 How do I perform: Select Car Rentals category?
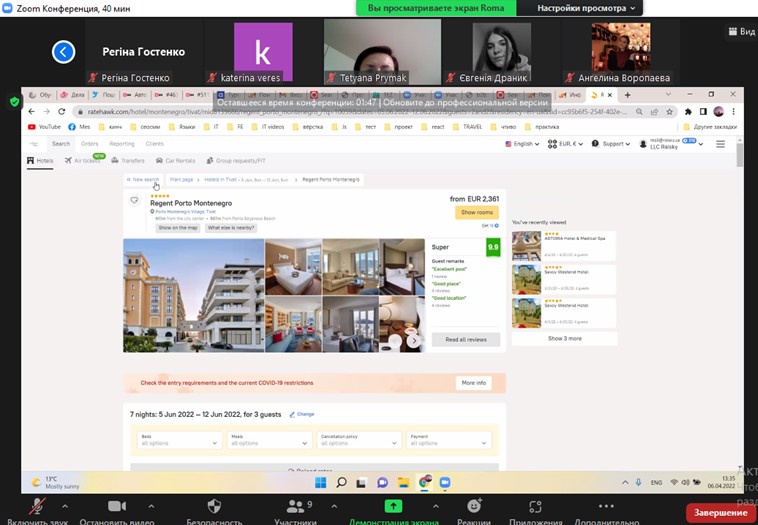[x=175, y=160]
